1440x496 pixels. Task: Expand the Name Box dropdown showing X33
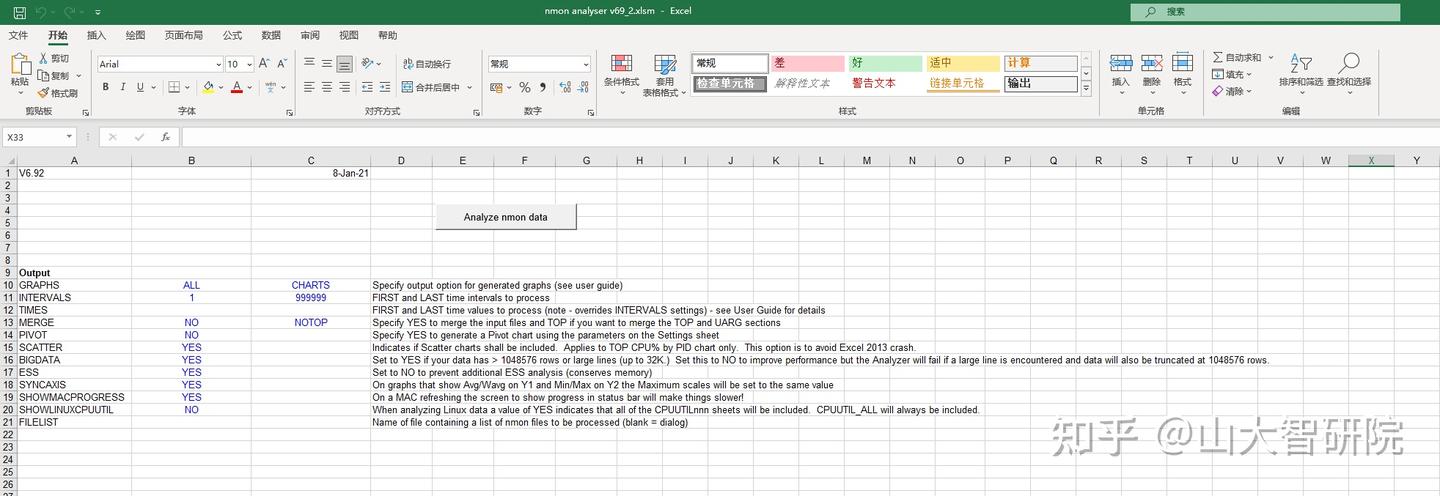(x=70, y=137)
